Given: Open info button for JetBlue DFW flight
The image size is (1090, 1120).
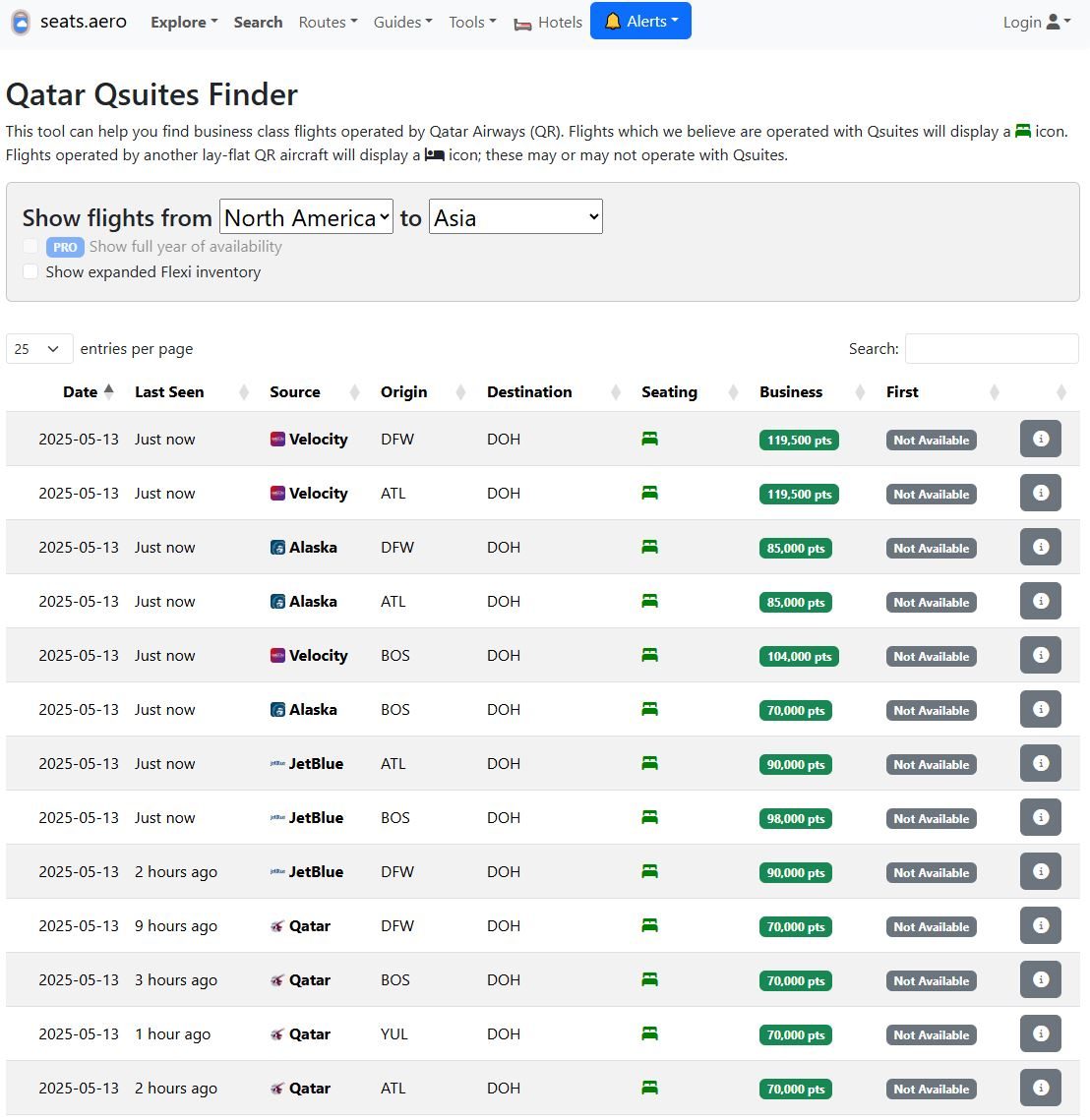Looking at the screenshot, I should [1040, 872].
